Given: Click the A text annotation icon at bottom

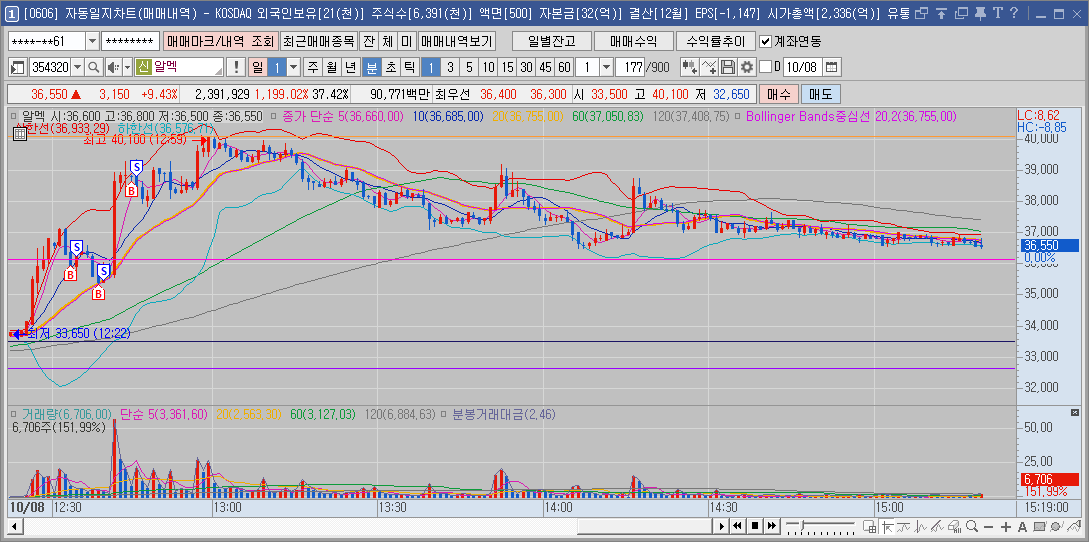Looking at the screenshot, I should [x=1022, y=526].
